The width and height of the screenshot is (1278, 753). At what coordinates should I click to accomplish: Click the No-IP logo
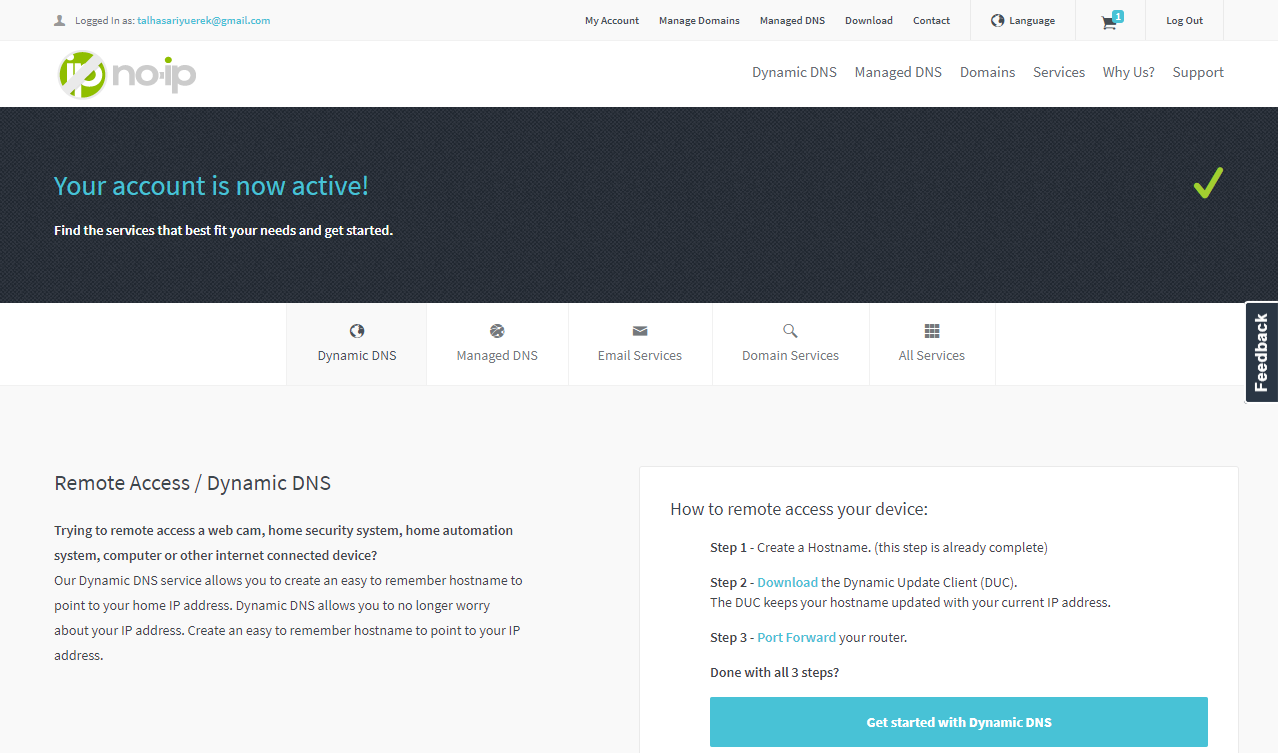(126, 74)
